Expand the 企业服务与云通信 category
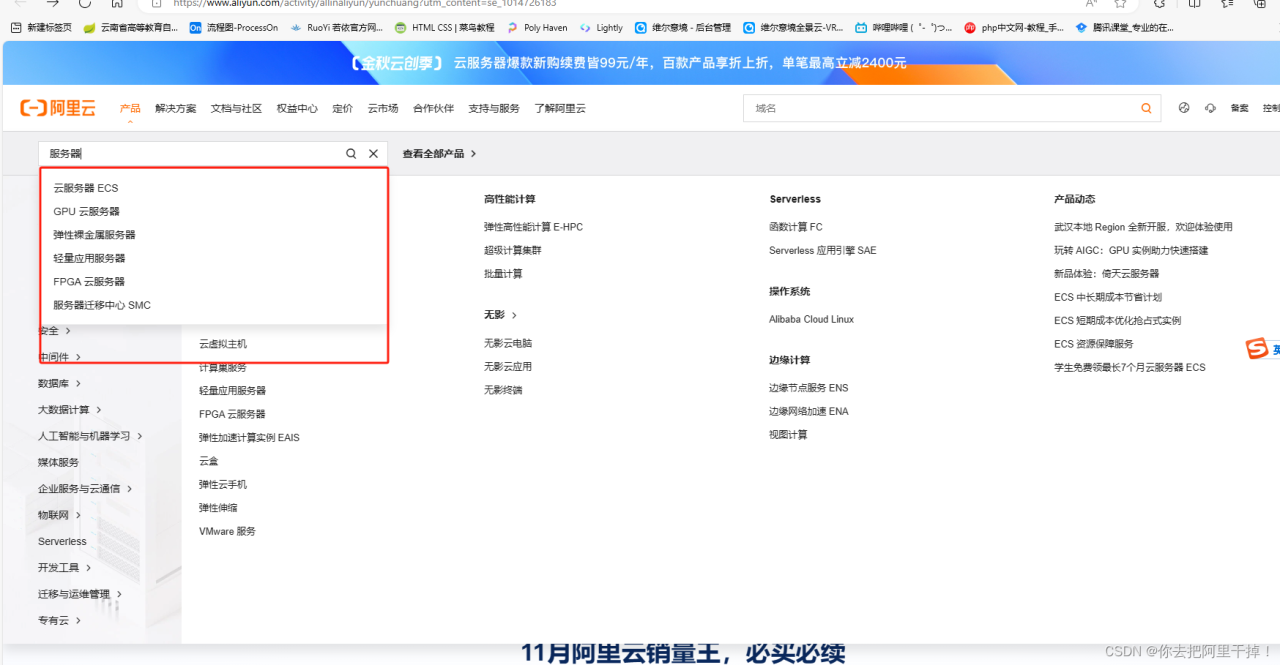The height and width of the screenshot is (665, 1280). click(86, 489)
